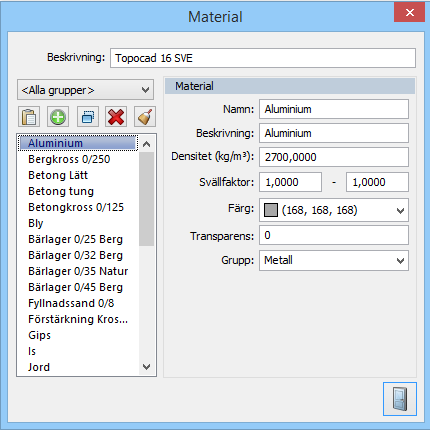The image size is (430, 430).
Task: Click the Namn field containing Aluminium
Action: (x=334, y=109)
